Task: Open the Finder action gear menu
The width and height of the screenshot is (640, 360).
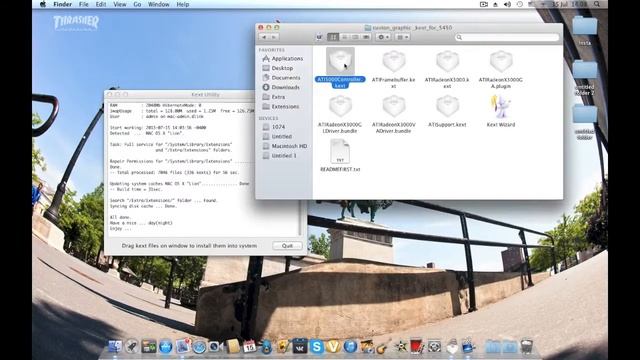Action: pyautogui.click(x=383, y=37)
